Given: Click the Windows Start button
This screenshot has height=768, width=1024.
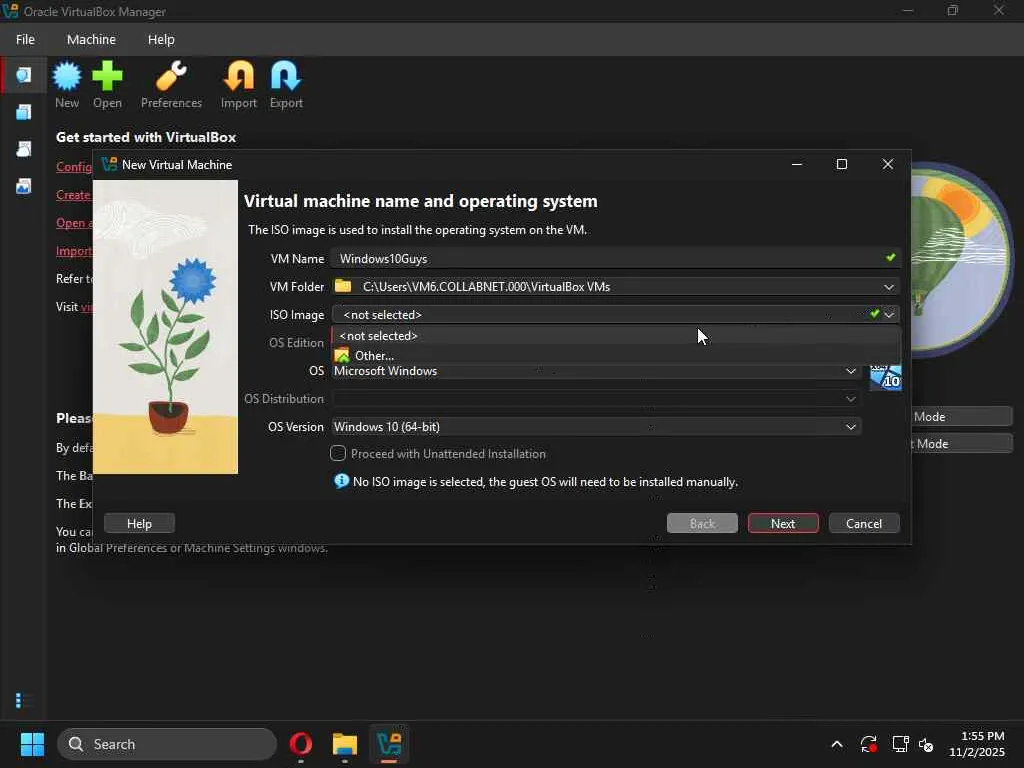Looking at the screenshot, I should pyautogui.click(x=32, y=744).
